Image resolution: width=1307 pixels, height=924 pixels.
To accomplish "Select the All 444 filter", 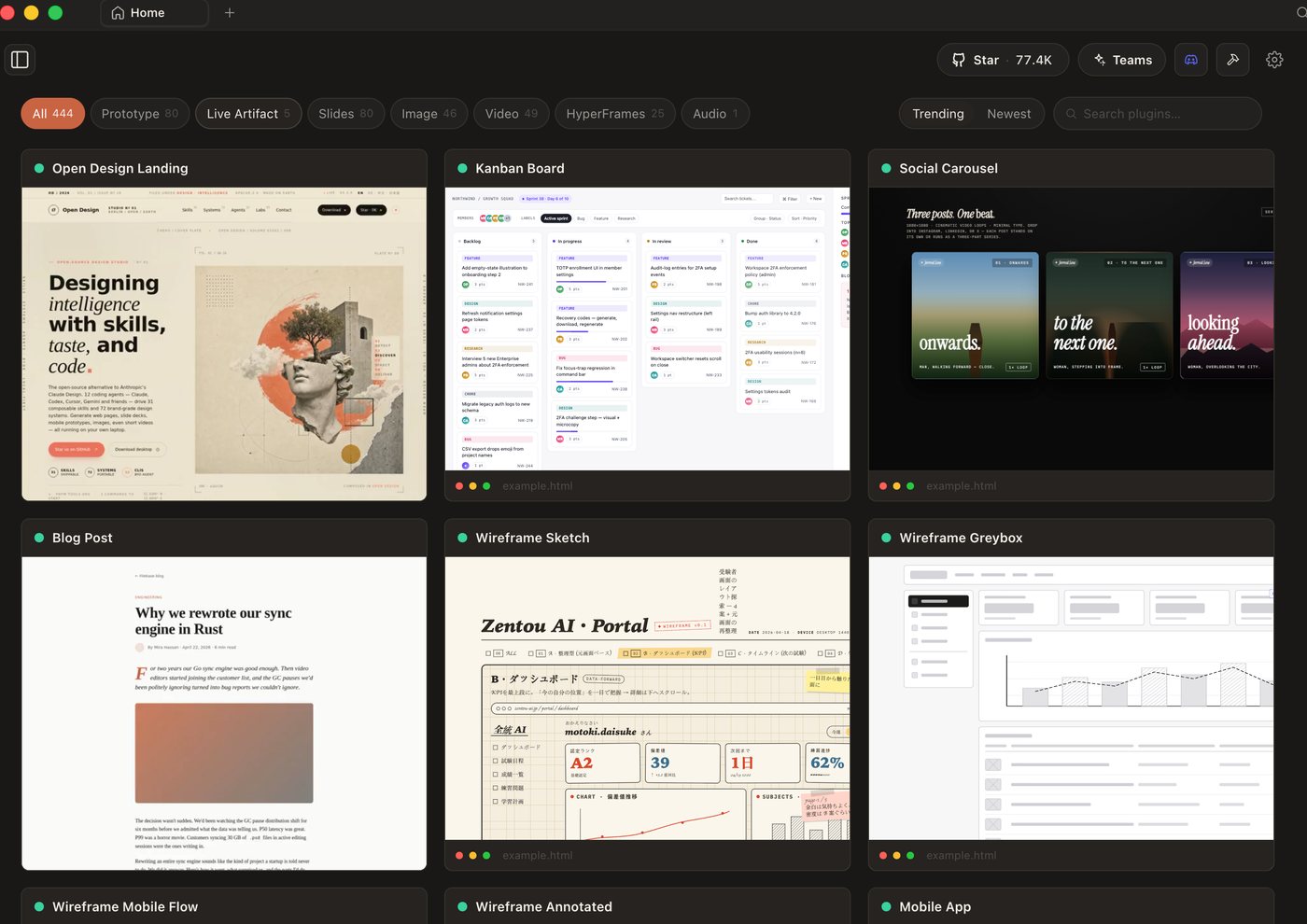I will [x=53, y=114].
